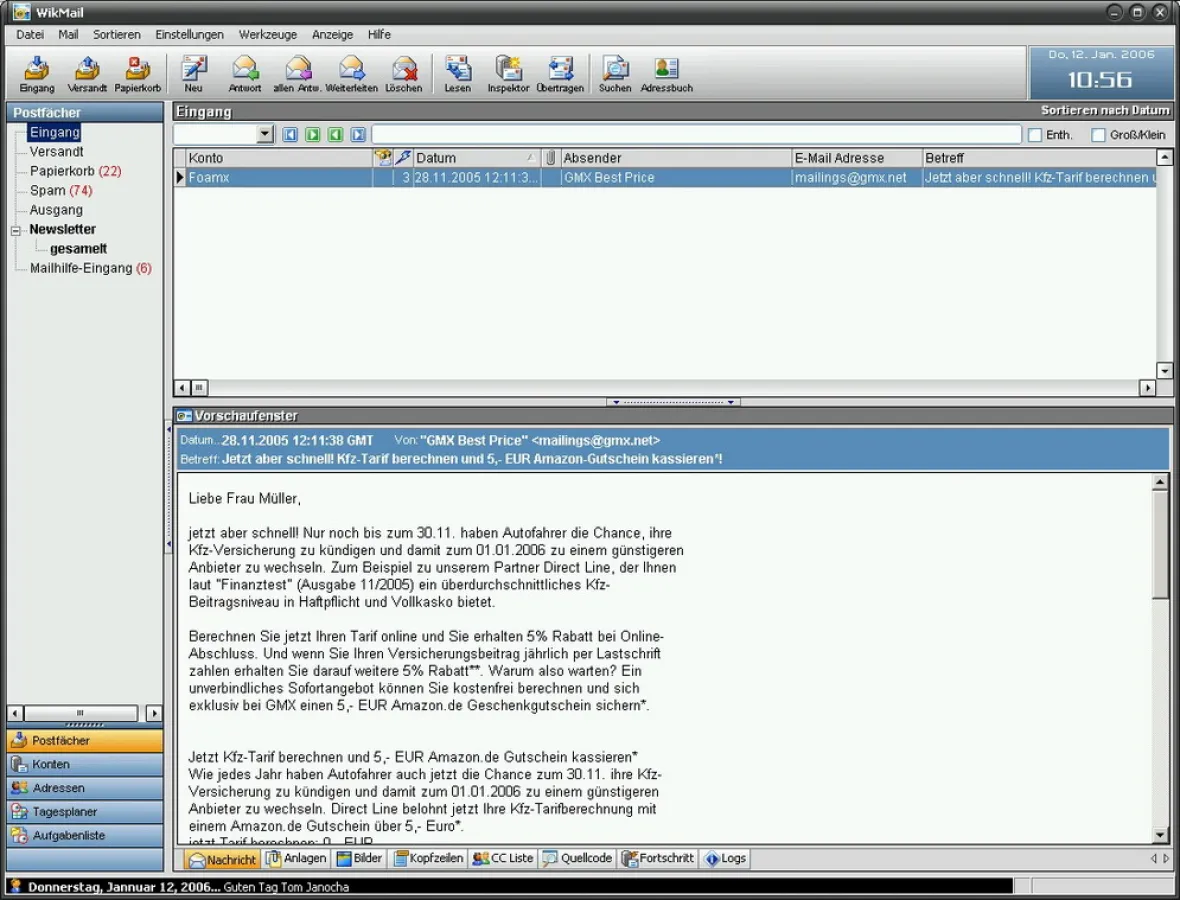1180x900 pixels.
Task: Click the Weiterleiten forward icon
Action: pos(351,70)
